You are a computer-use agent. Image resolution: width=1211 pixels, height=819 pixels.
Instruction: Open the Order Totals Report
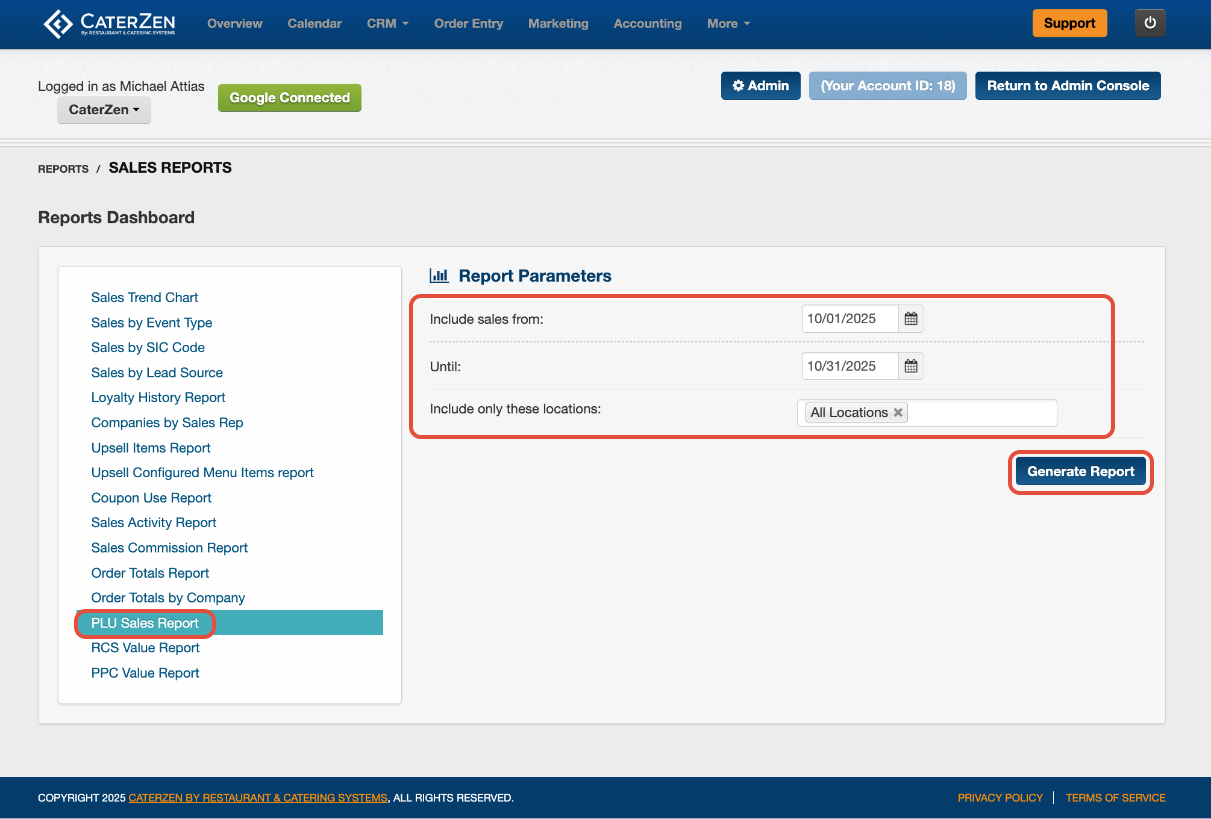point(150,573)
